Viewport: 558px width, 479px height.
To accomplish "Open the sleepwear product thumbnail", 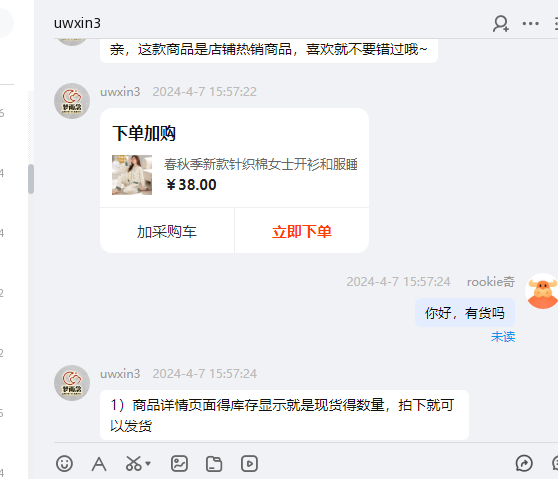I will 132,175.
